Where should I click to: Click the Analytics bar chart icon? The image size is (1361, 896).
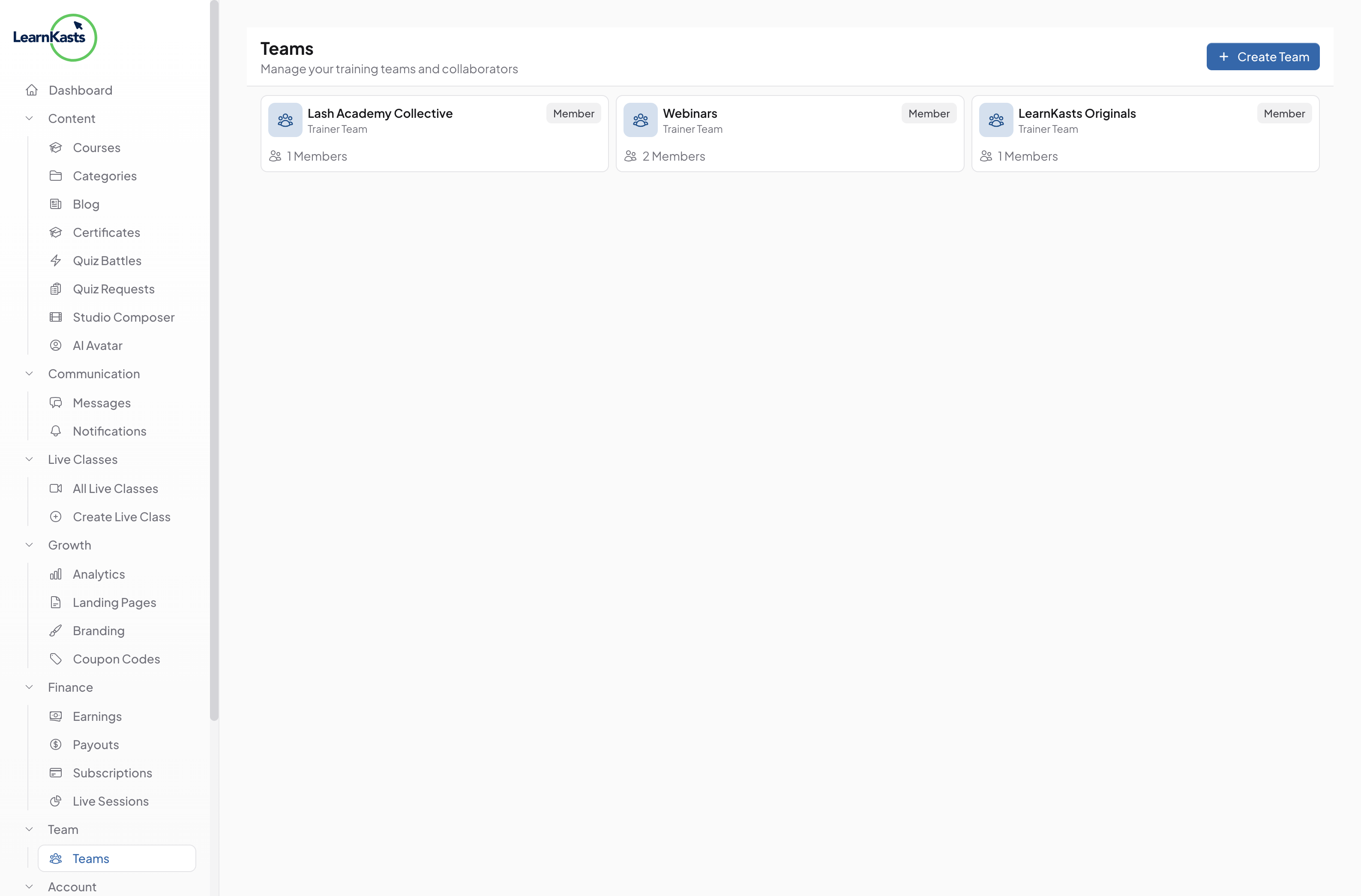tap(55, 574)
